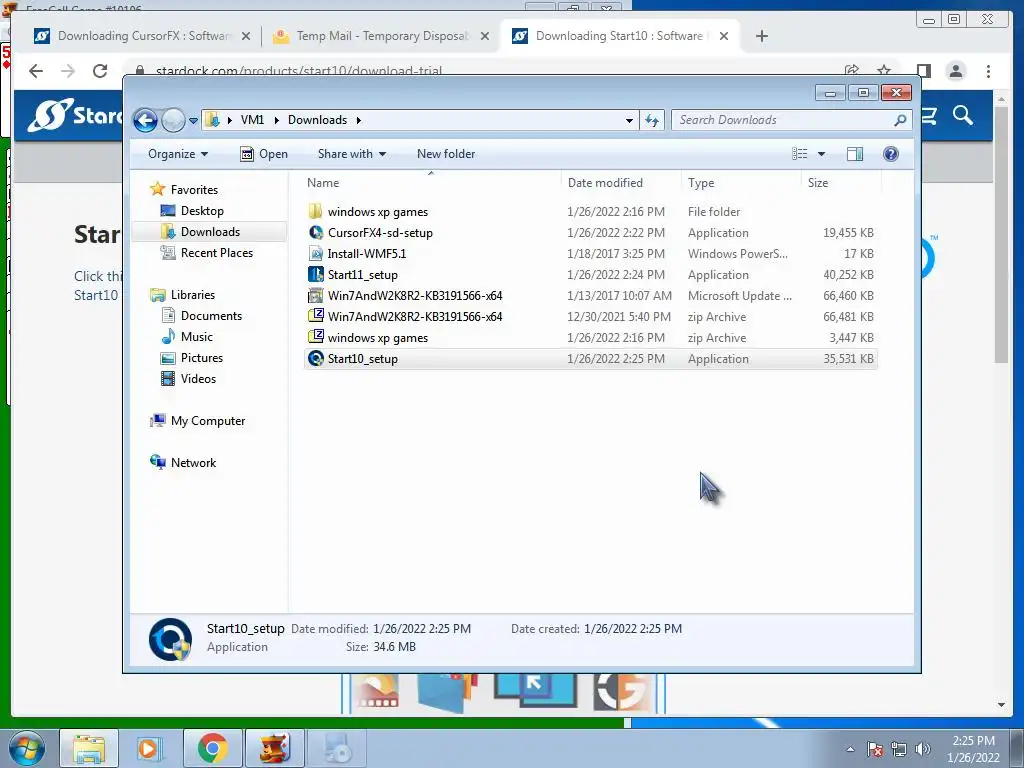The width and height of the screenshot is (1024, 768).
Task: Sort by Name column
Action: 431,183
